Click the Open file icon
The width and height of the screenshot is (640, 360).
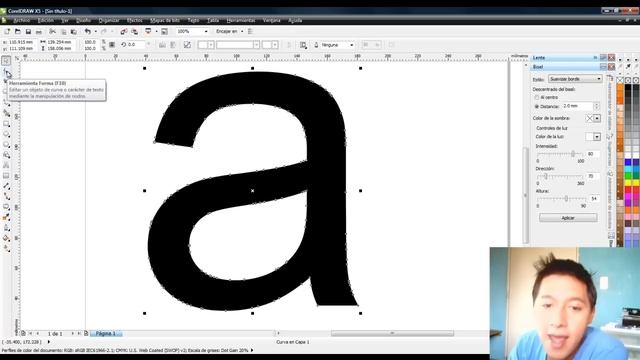(x=18, y=31)
